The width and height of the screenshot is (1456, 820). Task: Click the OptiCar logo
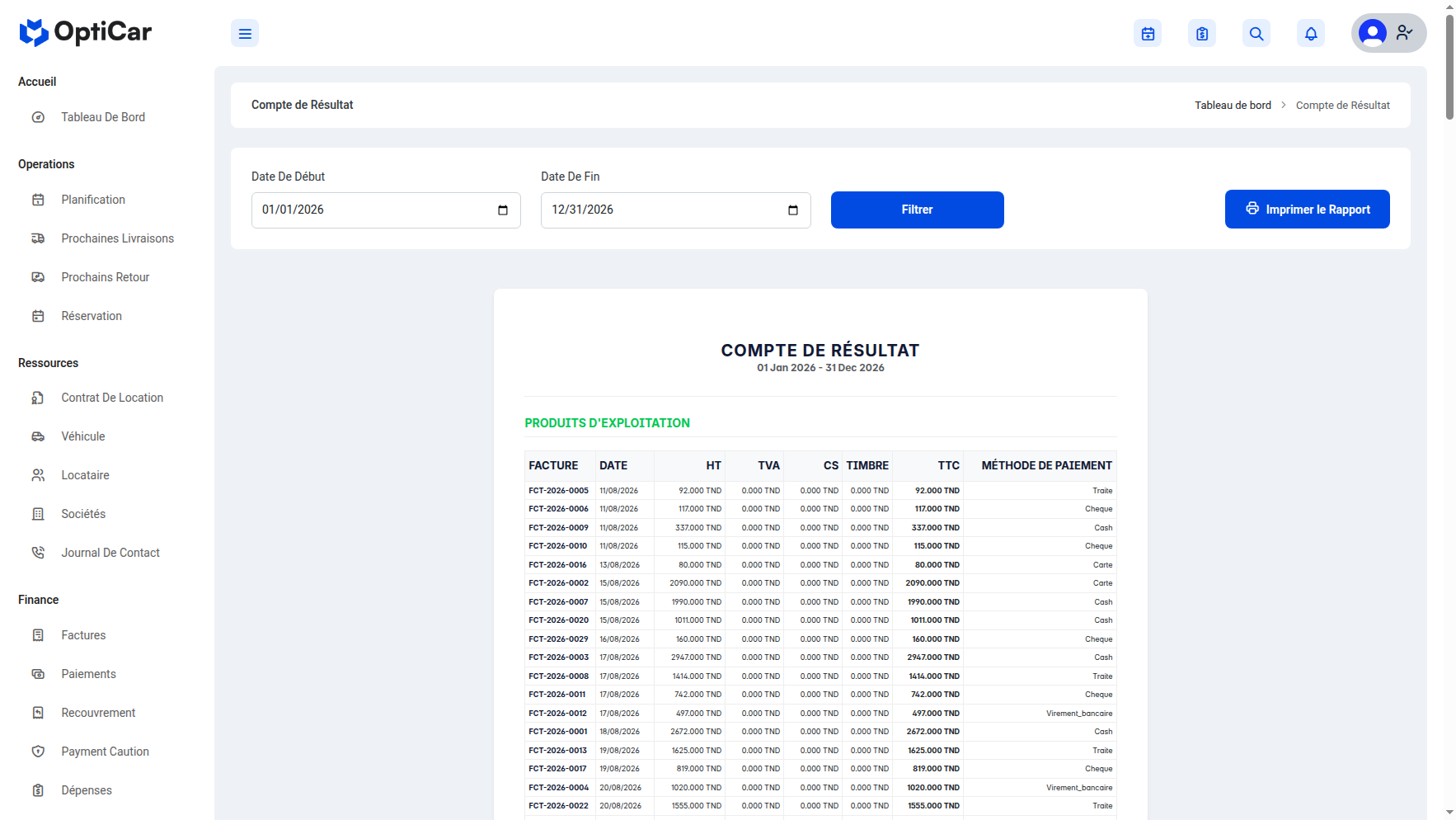86,32
